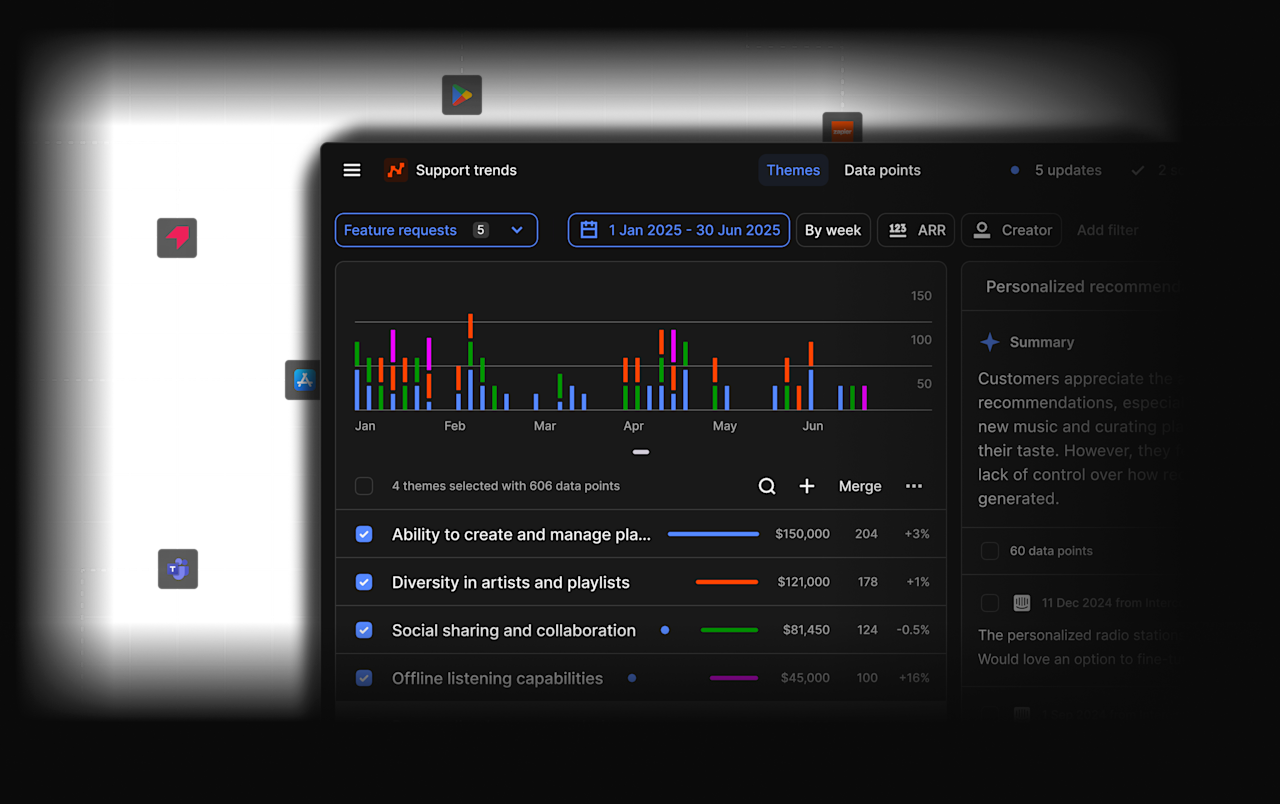Click the Intercom icon on the 11 Dec 2024 data point
The image size is (1280, 804).
(1022, 603)
